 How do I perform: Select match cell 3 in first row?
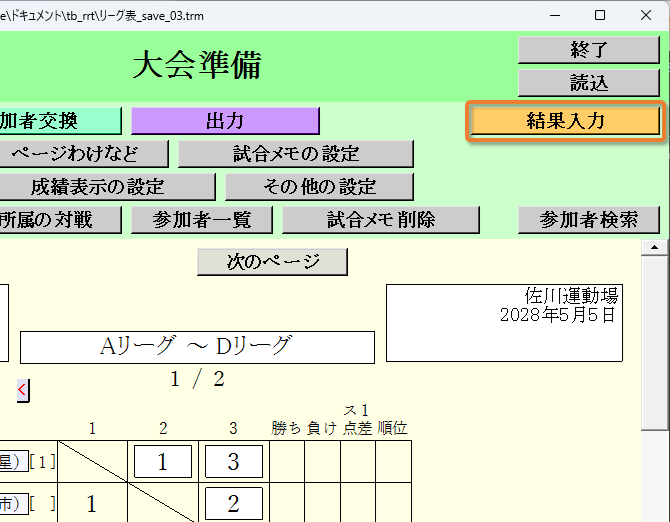point(234,462)
